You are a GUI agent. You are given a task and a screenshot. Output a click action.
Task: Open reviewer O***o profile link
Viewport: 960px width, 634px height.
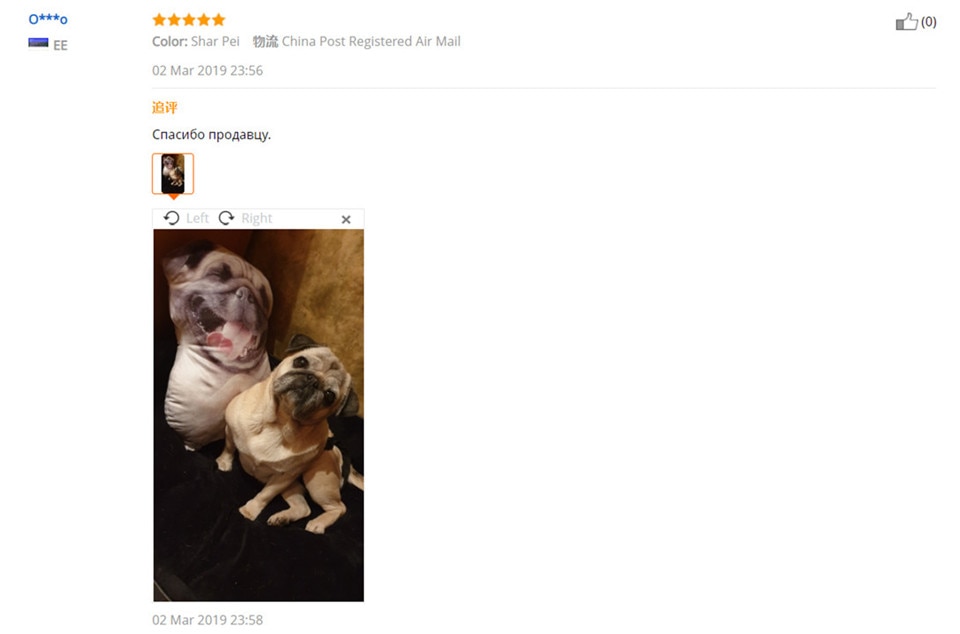pyautogui.click(x=48, y=19)
